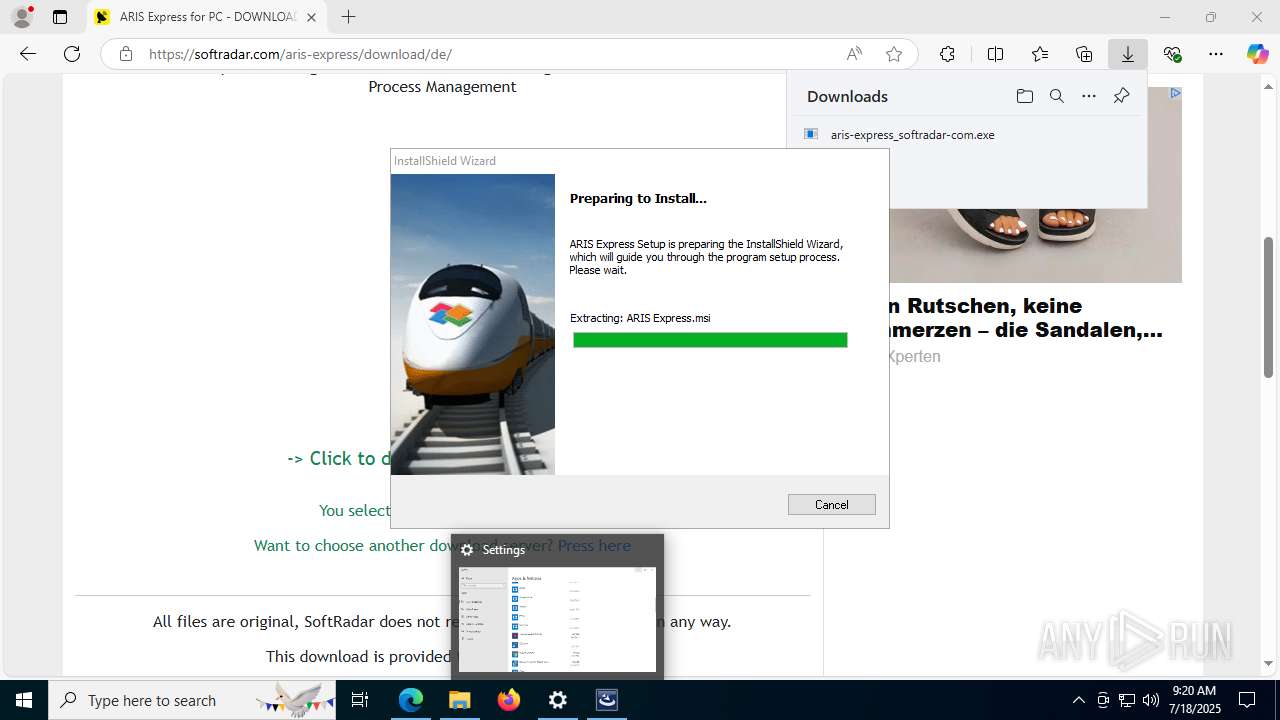Click the 'Press here' server link
This screenshot has width=1280, height=720.
tap(594, 545)
